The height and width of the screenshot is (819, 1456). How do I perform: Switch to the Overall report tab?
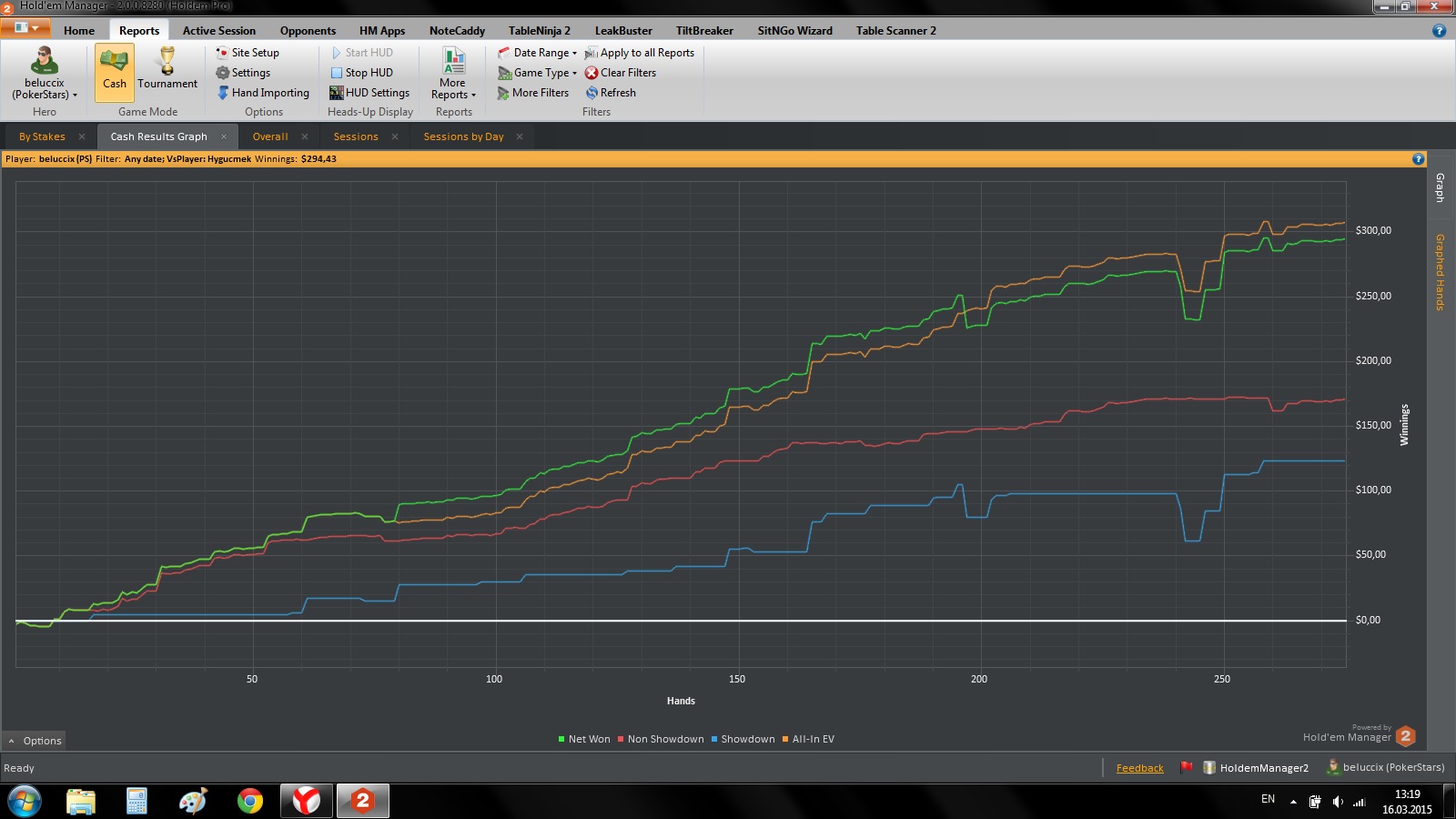pyautogui.click(x=270, y=136)
